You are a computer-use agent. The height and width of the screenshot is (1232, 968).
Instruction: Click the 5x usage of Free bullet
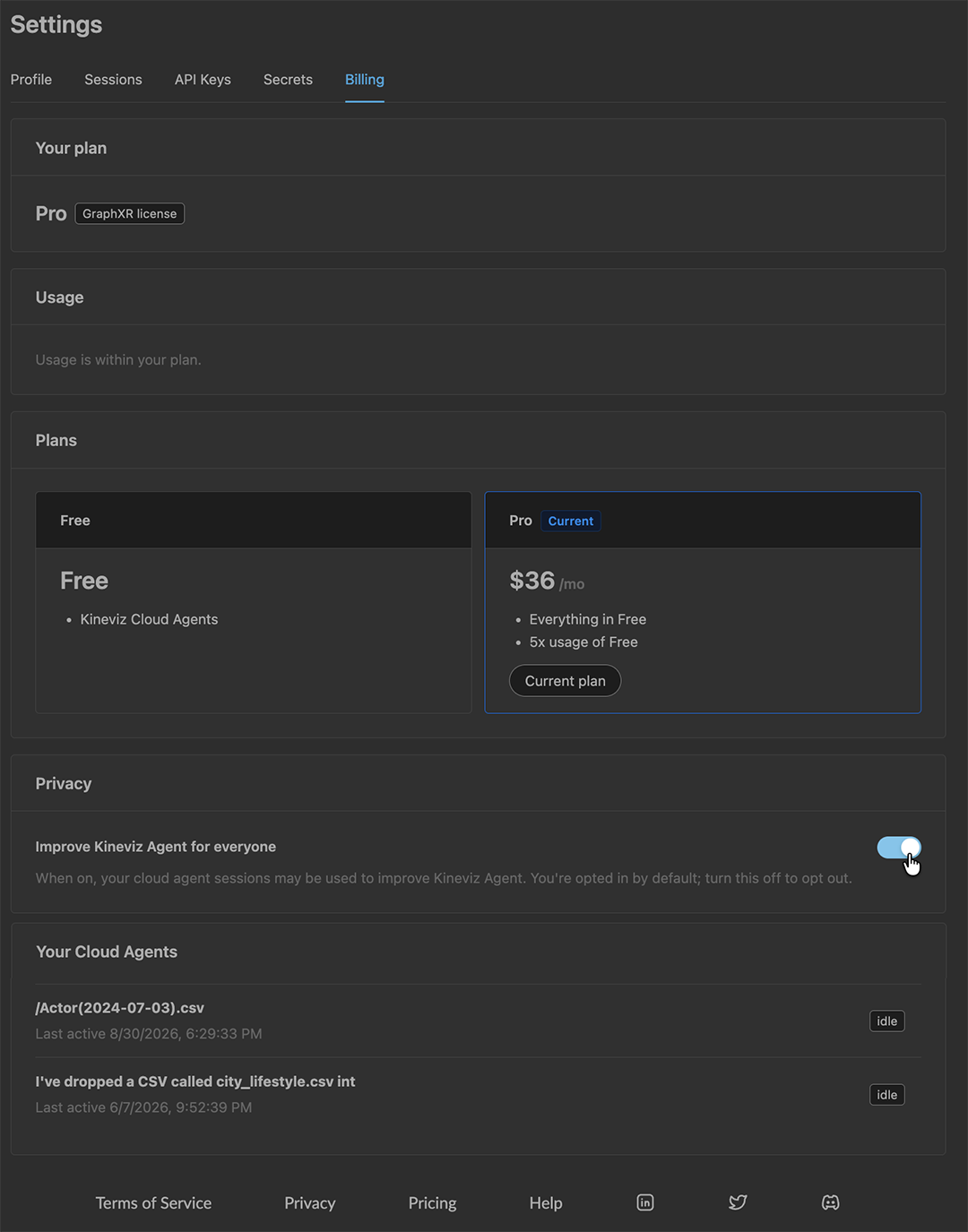[x=583, y=642]
